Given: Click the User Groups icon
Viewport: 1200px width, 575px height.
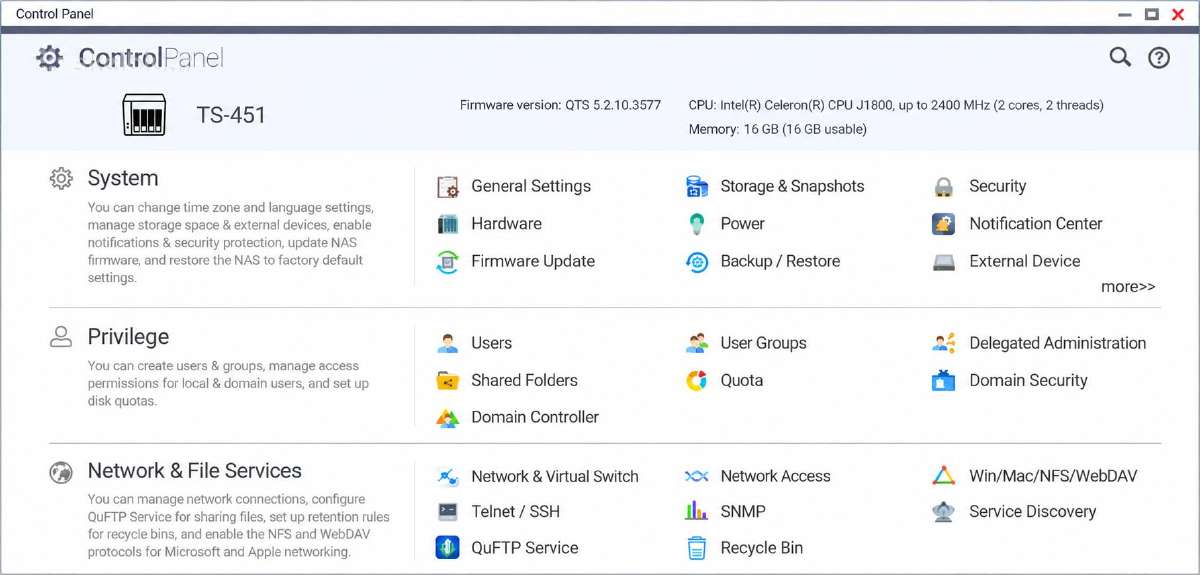Looking at the screenshot, I should pyautogui.click(x=697, y=344).
